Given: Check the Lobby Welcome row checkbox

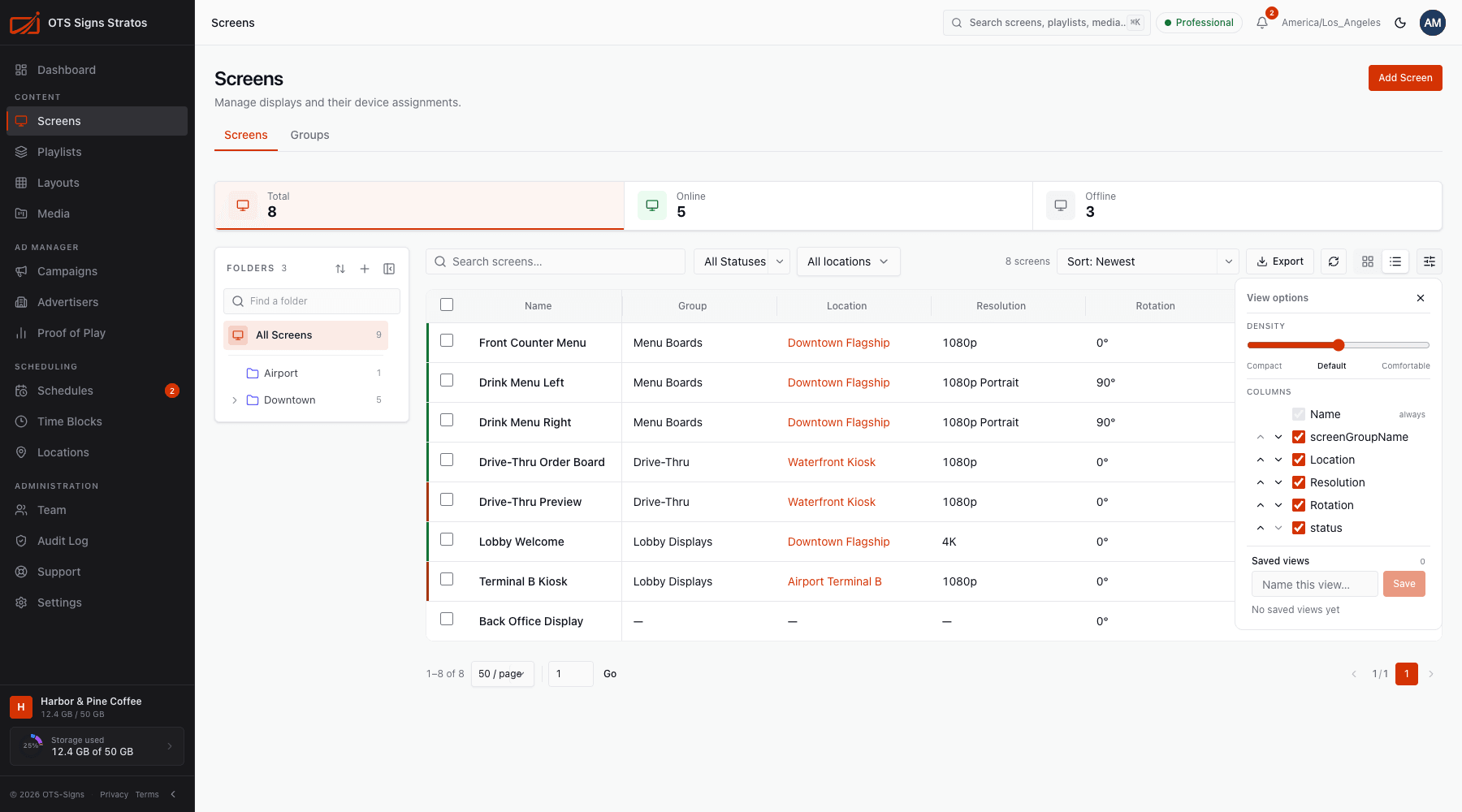Looking at the screenshot, I should [447, 540].
